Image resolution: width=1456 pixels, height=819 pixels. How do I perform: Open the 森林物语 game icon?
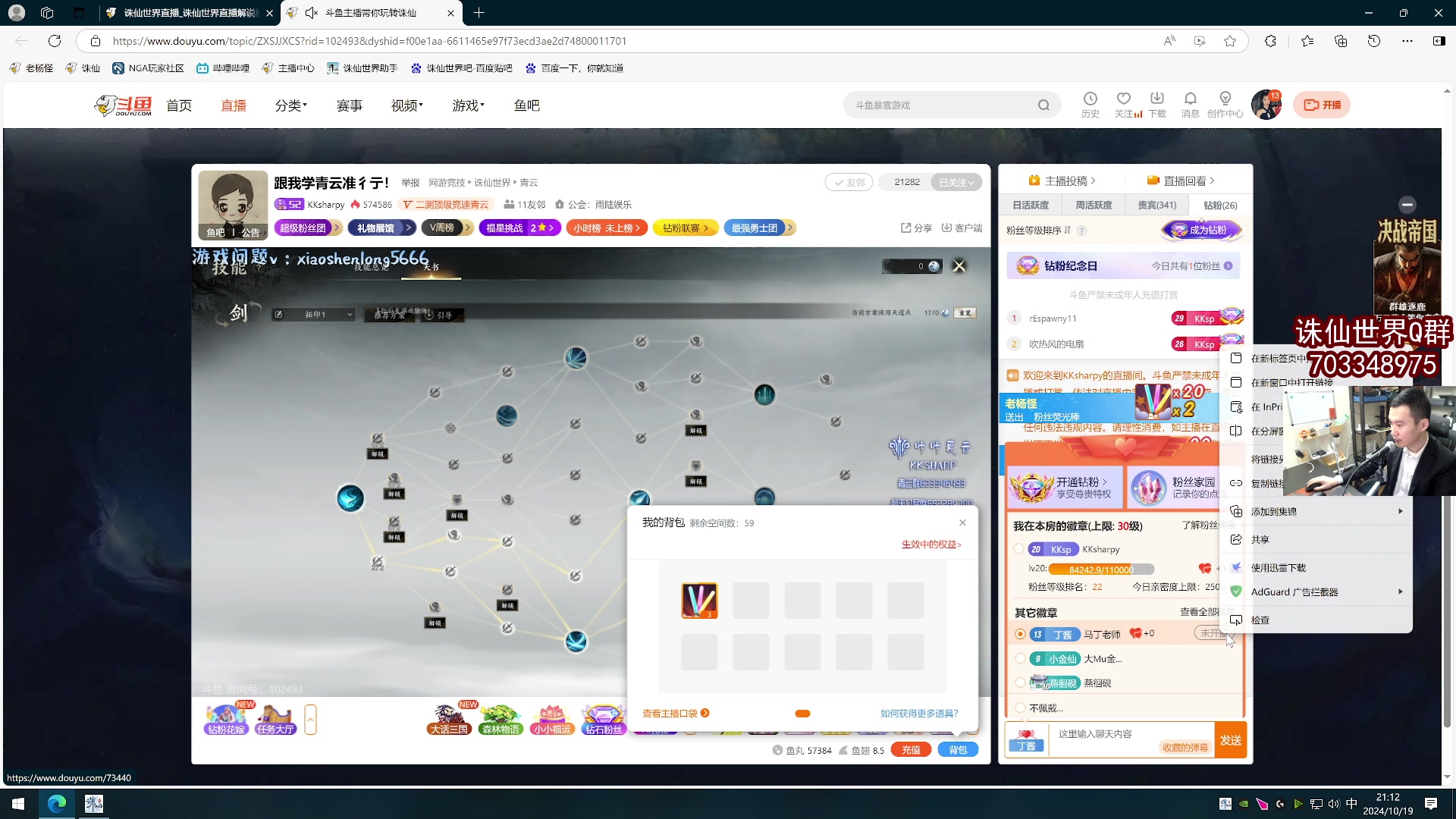[x=500, y=719]
